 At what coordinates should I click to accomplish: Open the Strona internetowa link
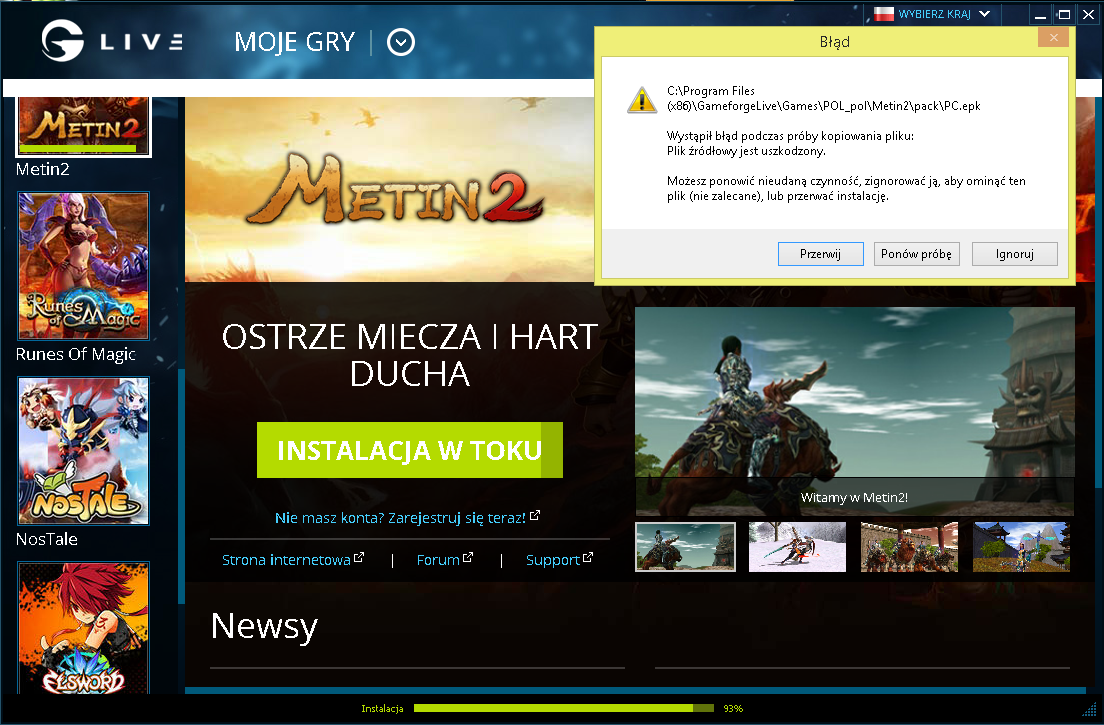(x=286, y=560)
